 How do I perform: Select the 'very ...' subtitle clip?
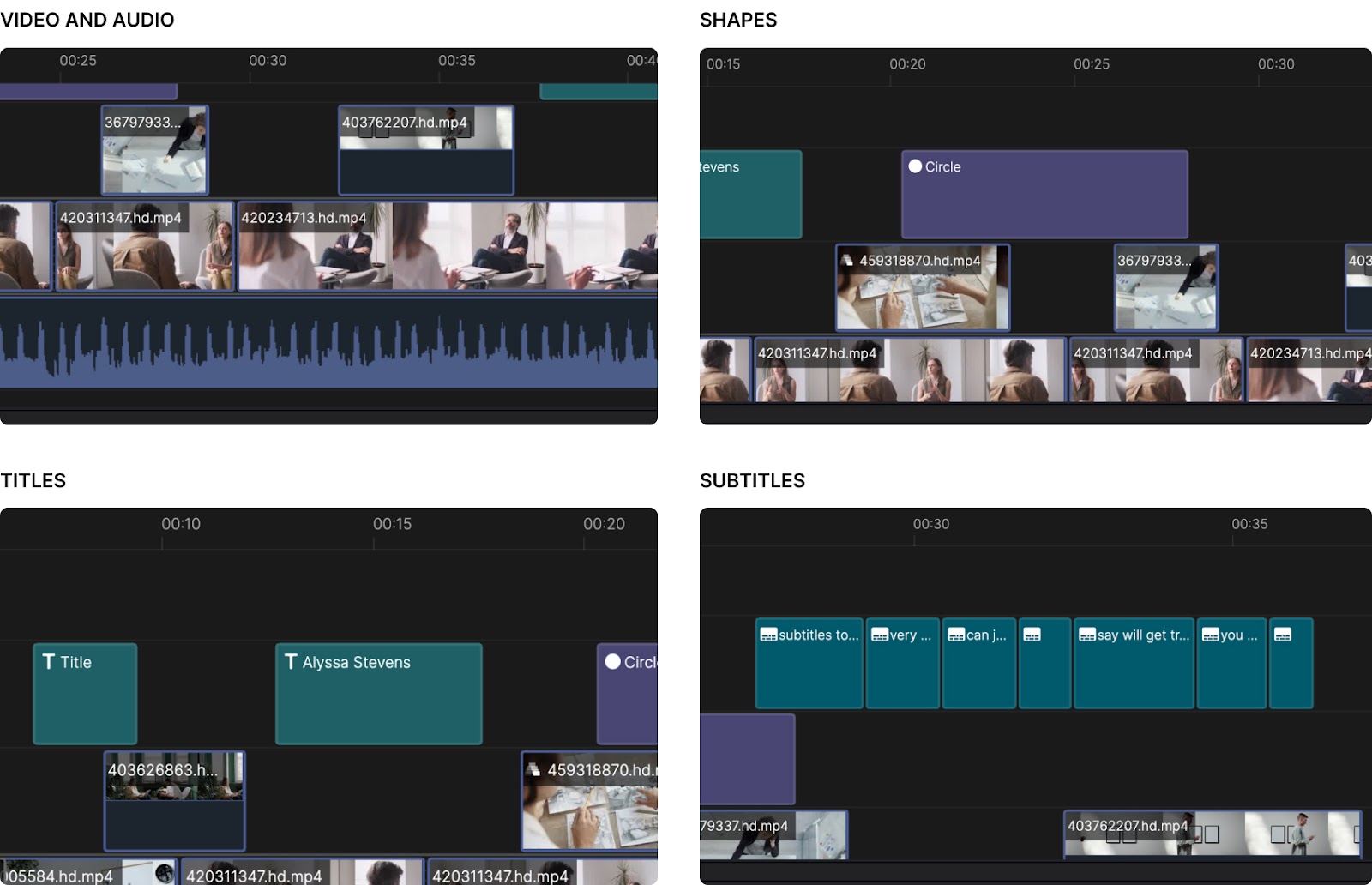903,664
